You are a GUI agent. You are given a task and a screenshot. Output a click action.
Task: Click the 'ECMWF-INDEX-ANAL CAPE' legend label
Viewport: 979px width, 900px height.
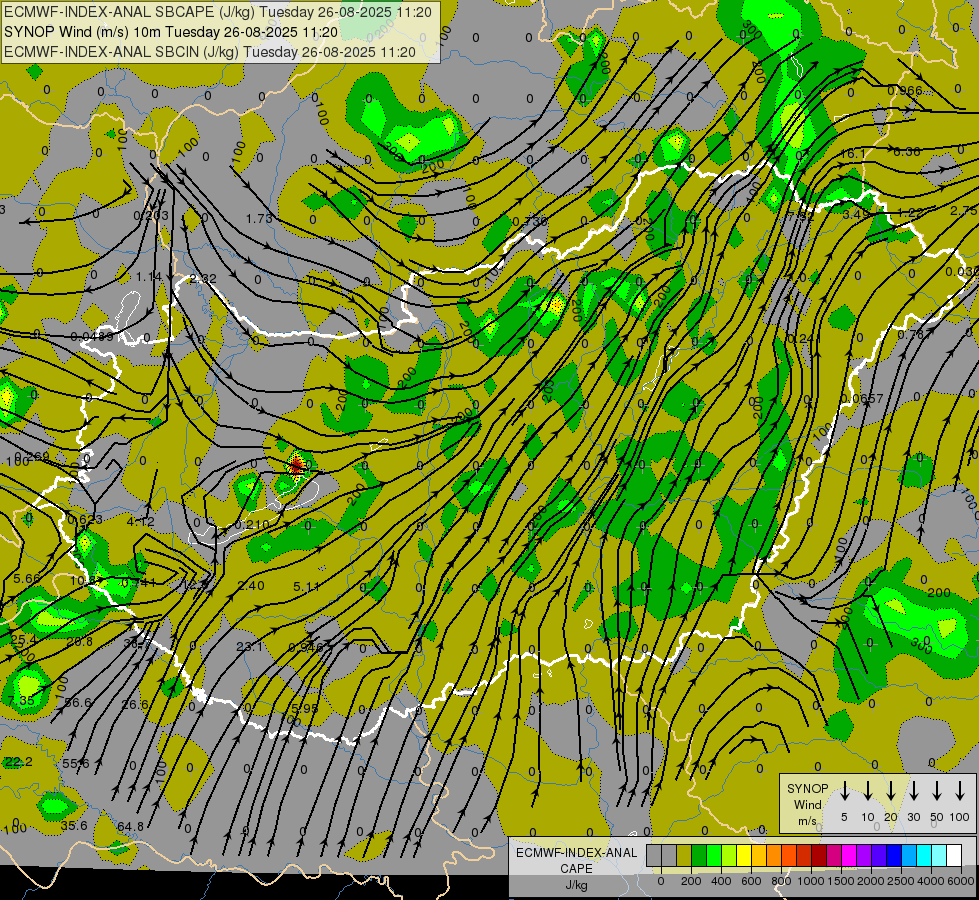(576, 860)
